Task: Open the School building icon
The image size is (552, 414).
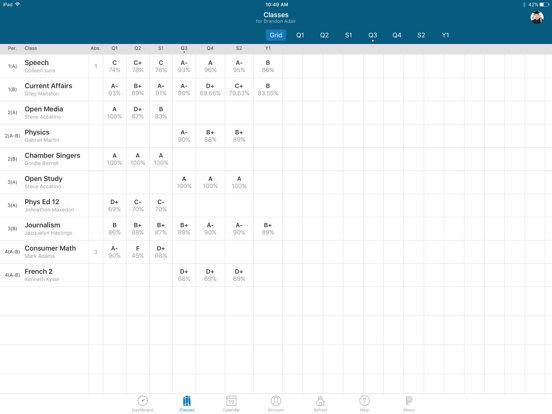Action: [x=320, y=401]
